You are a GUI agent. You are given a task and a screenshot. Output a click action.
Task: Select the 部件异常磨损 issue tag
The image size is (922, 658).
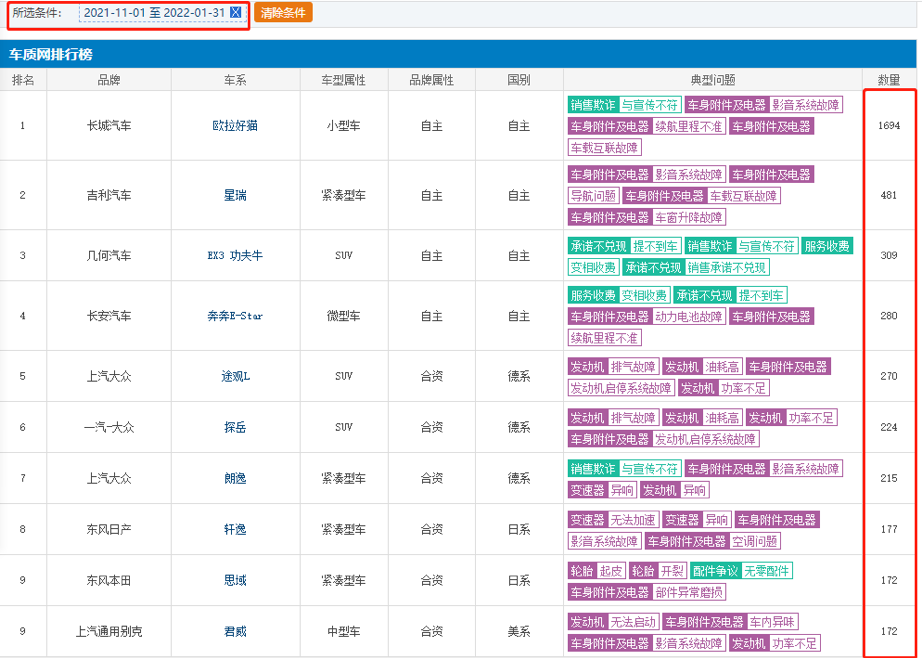pyautogui.click(x=689, y=592)
